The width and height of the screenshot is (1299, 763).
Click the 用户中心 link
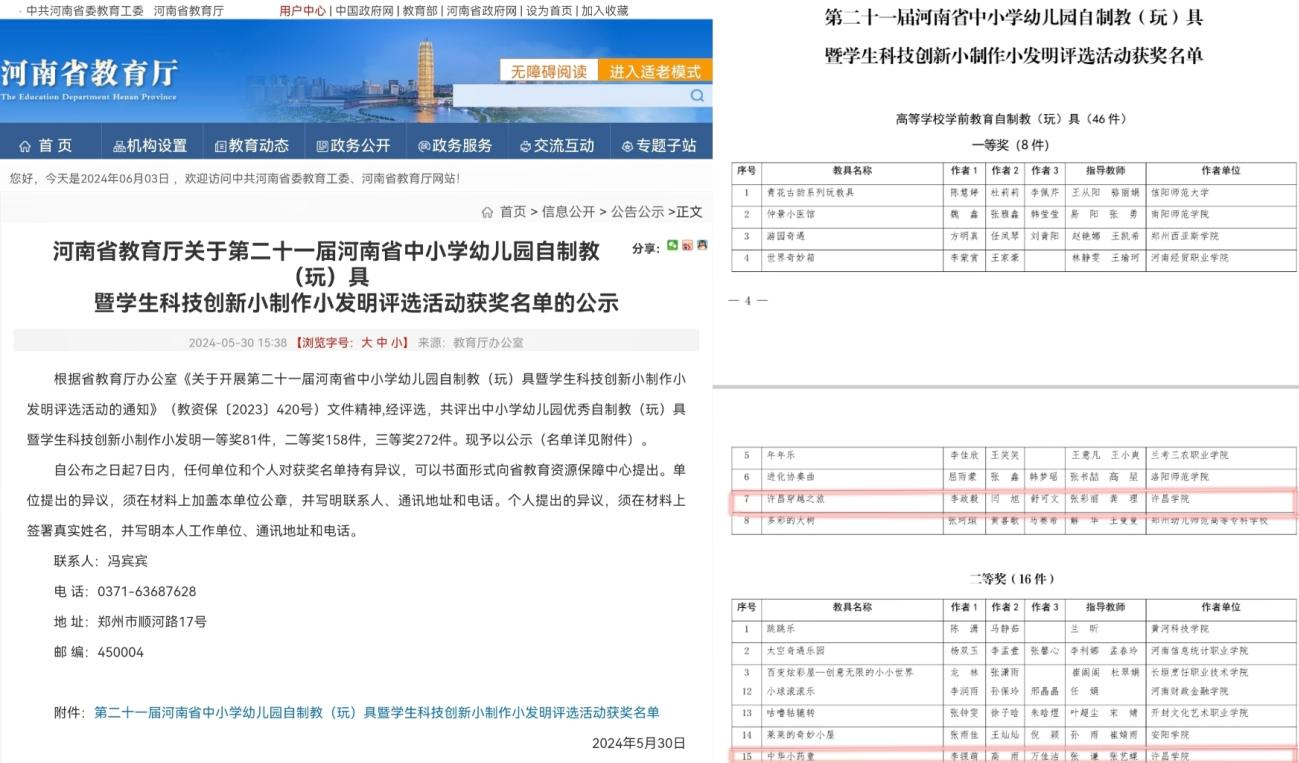[303, 10]
